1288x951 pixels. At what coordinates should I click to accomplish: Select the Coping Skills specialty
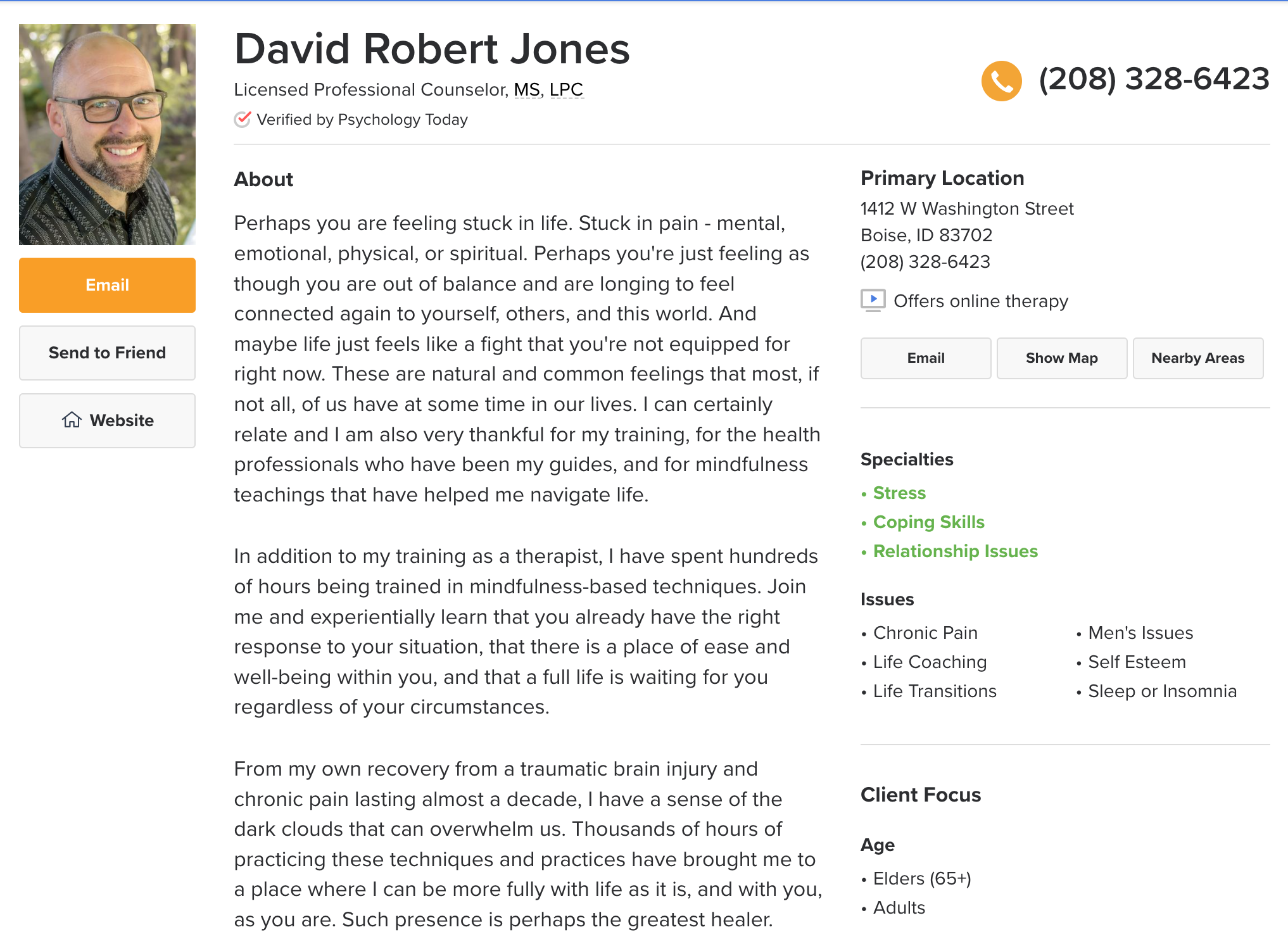[x=929, y=522]
